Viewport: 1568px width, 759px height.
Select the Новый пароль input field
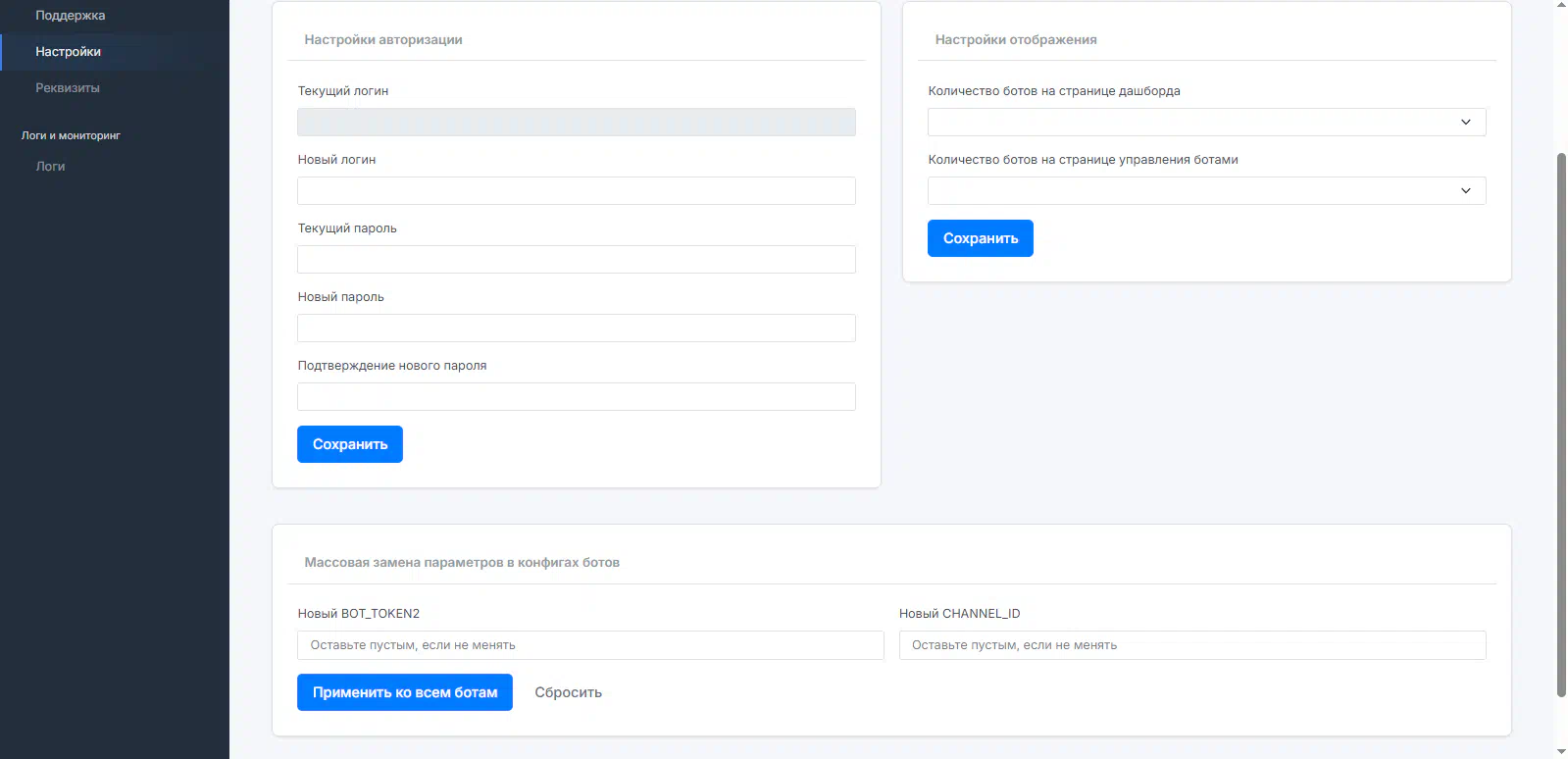576,329
